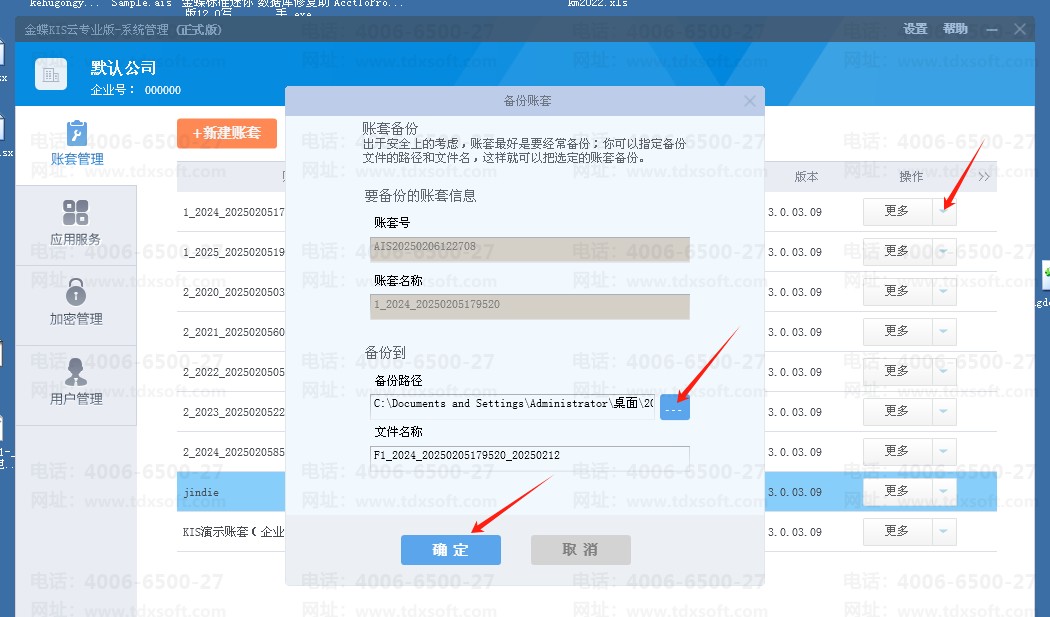Select account set row 1_2025_2025020519
Image resolution: width=1050 pixels, height=617 pixels.
coord(587,252)
